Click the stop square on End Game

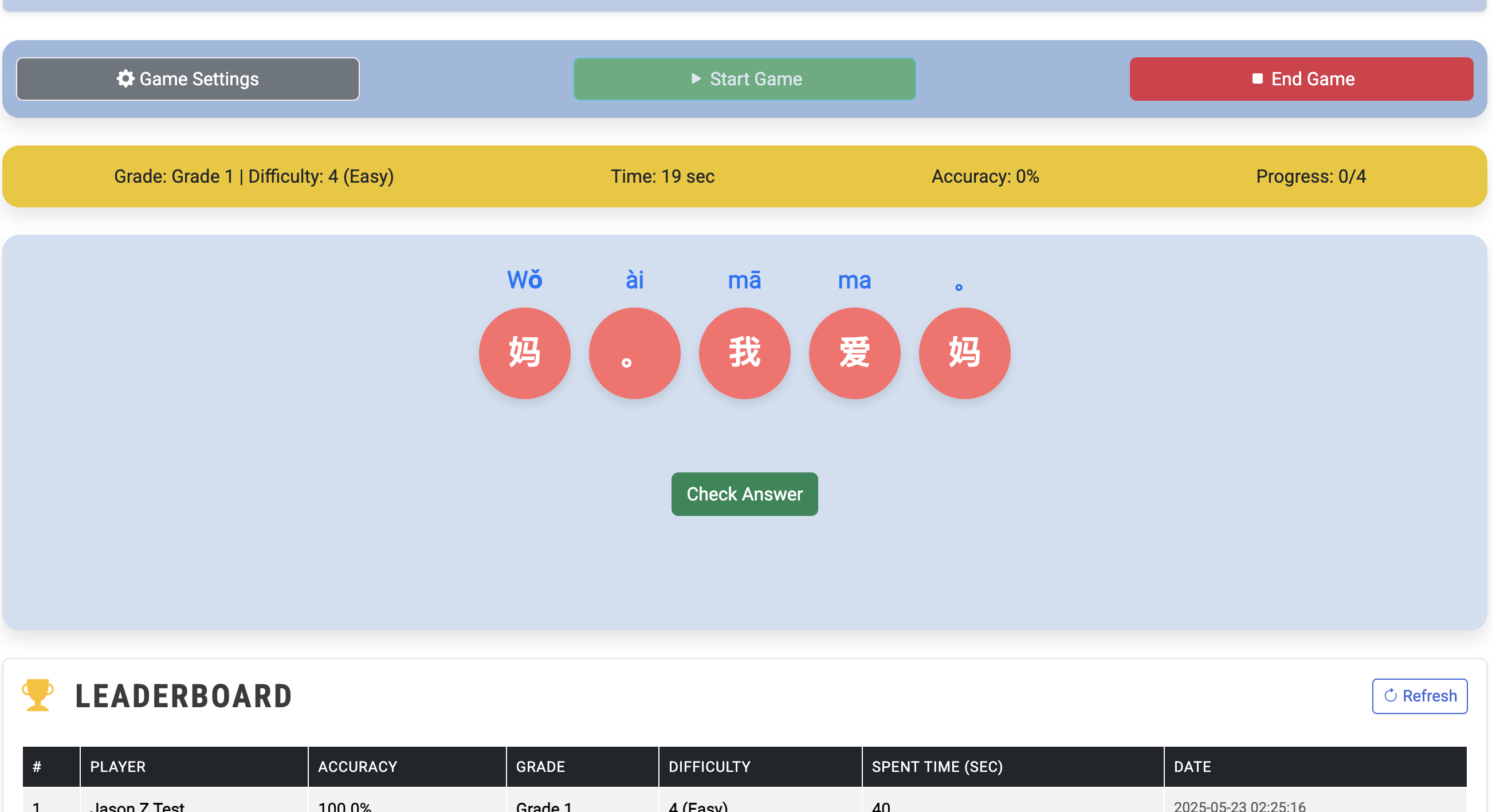1257,78
